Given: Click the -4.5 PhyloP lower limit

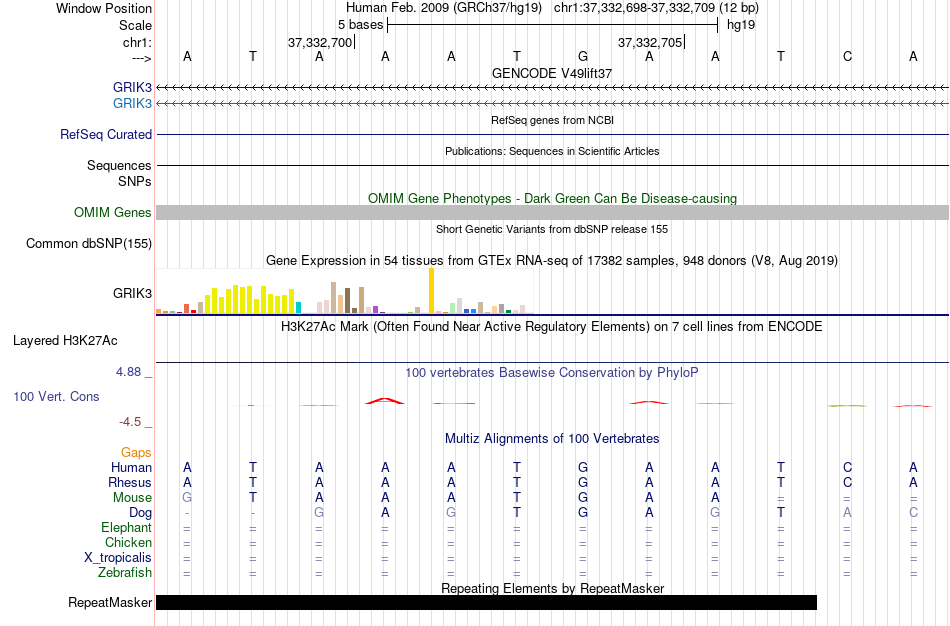Looking at the screenshot, I should tap(130, 422).
